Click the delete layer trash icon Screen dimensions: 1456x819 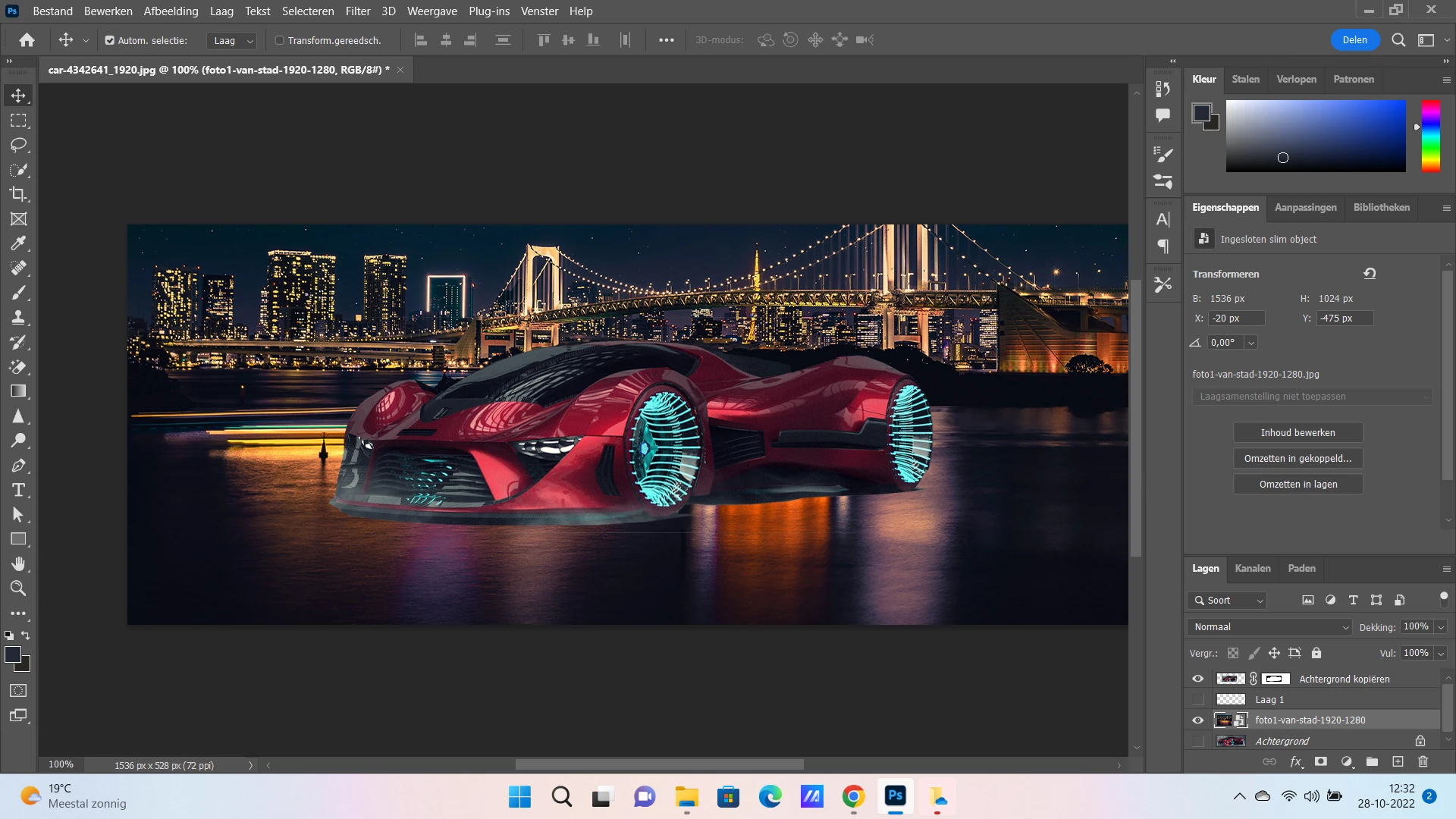click(x=1423, y=761)
